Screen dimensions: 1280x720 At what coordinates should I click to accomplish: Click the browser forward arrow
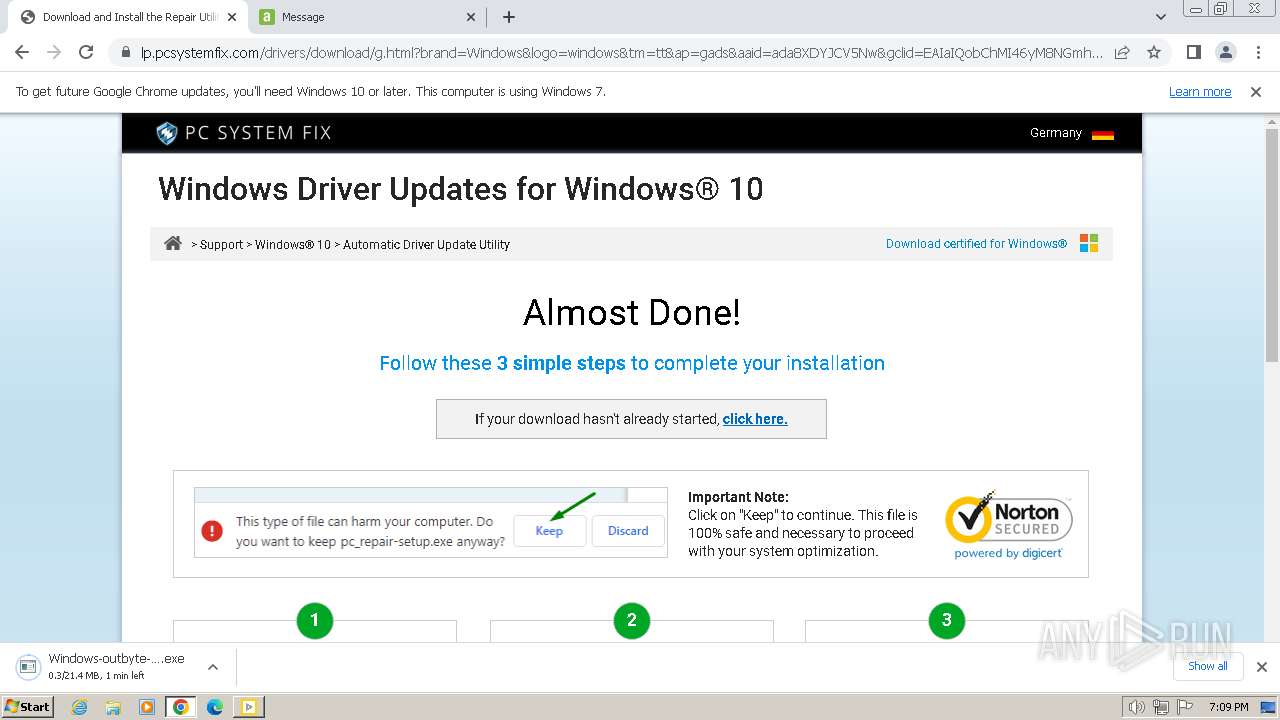tap(54, 52)
